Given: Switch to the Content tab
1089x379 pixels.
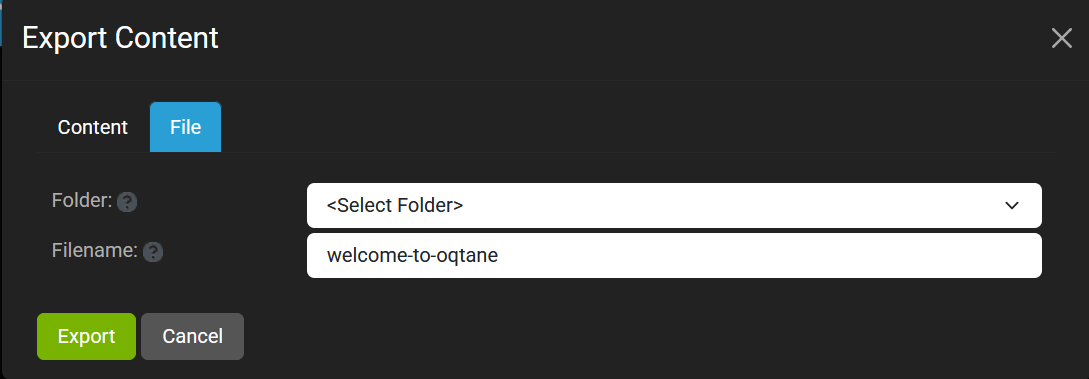Looking at the screenshot, I should [x=92, y=127].
